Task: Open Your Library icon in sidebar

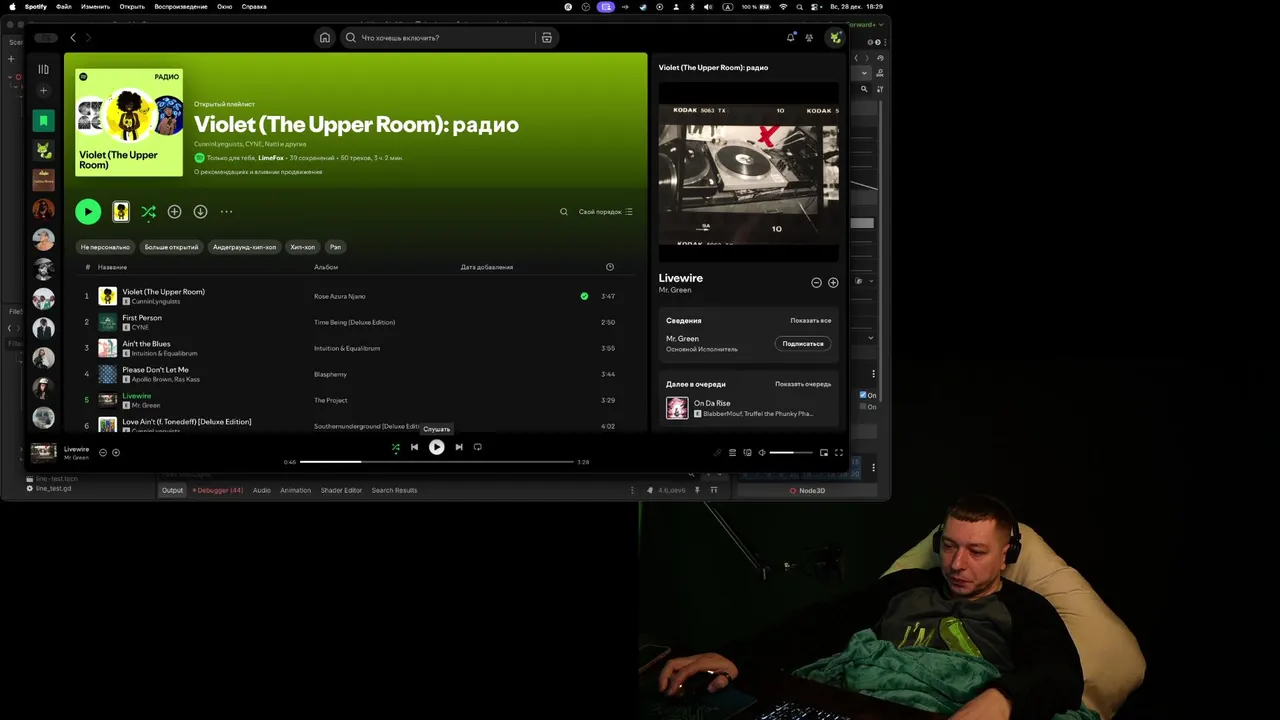Action: coord(43,69)
